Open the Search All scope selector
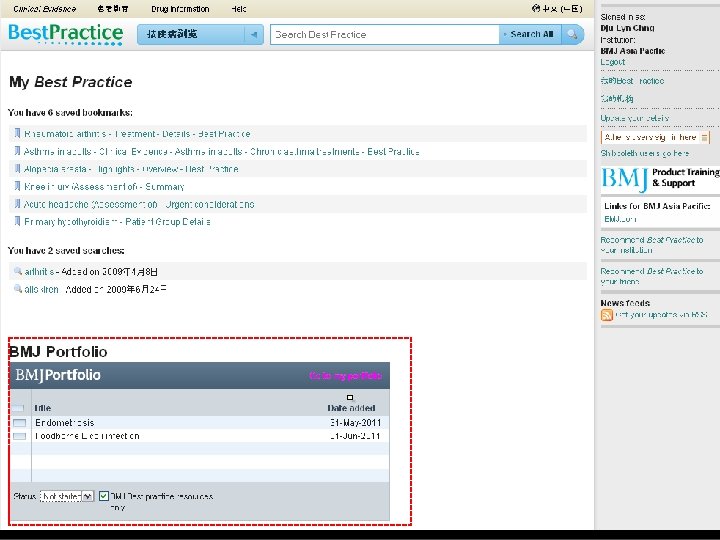The width and height of the screenshot is (720, 540). point(530,34)
